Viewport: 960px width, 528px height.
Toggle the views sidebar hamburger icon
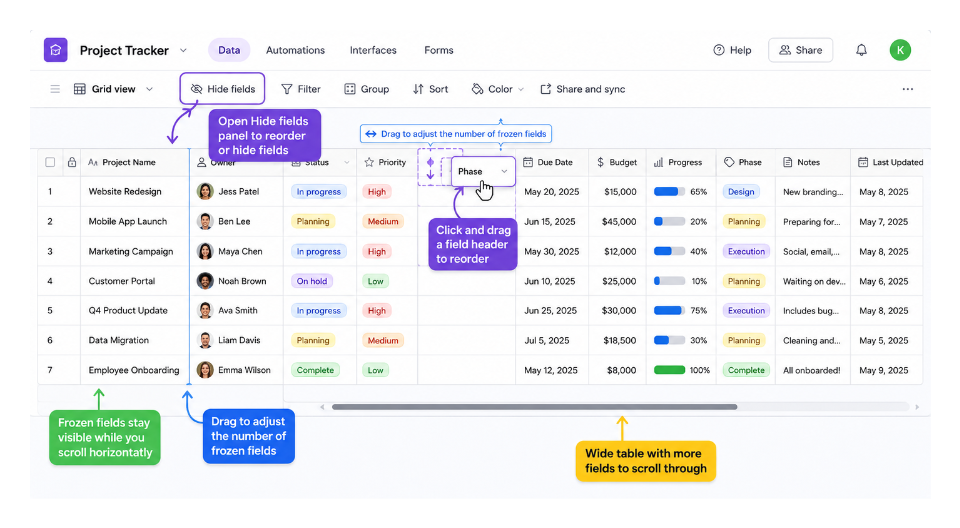point(55,89)
